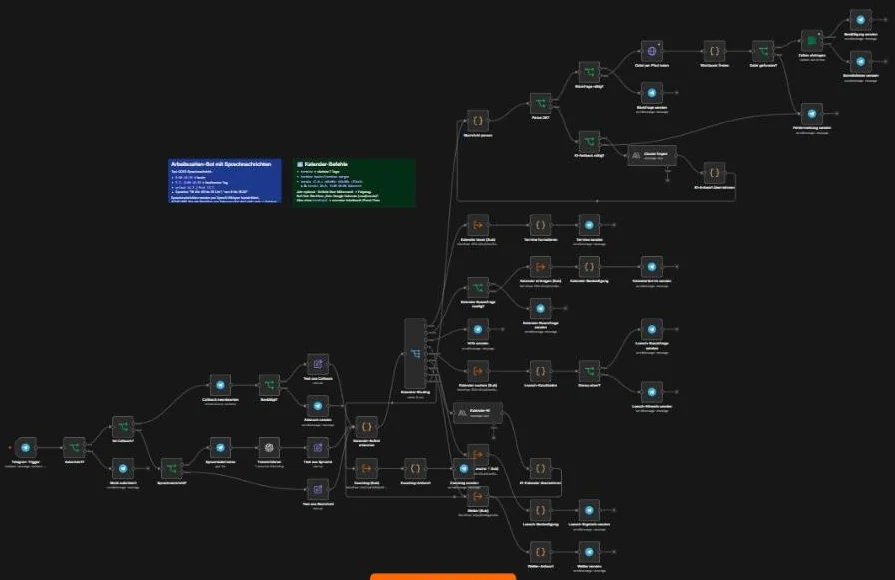Open the Kalender-KI AI node
The width and height of the screenshot is (895, 580).
pyautogui.click(x=478, y=412)
